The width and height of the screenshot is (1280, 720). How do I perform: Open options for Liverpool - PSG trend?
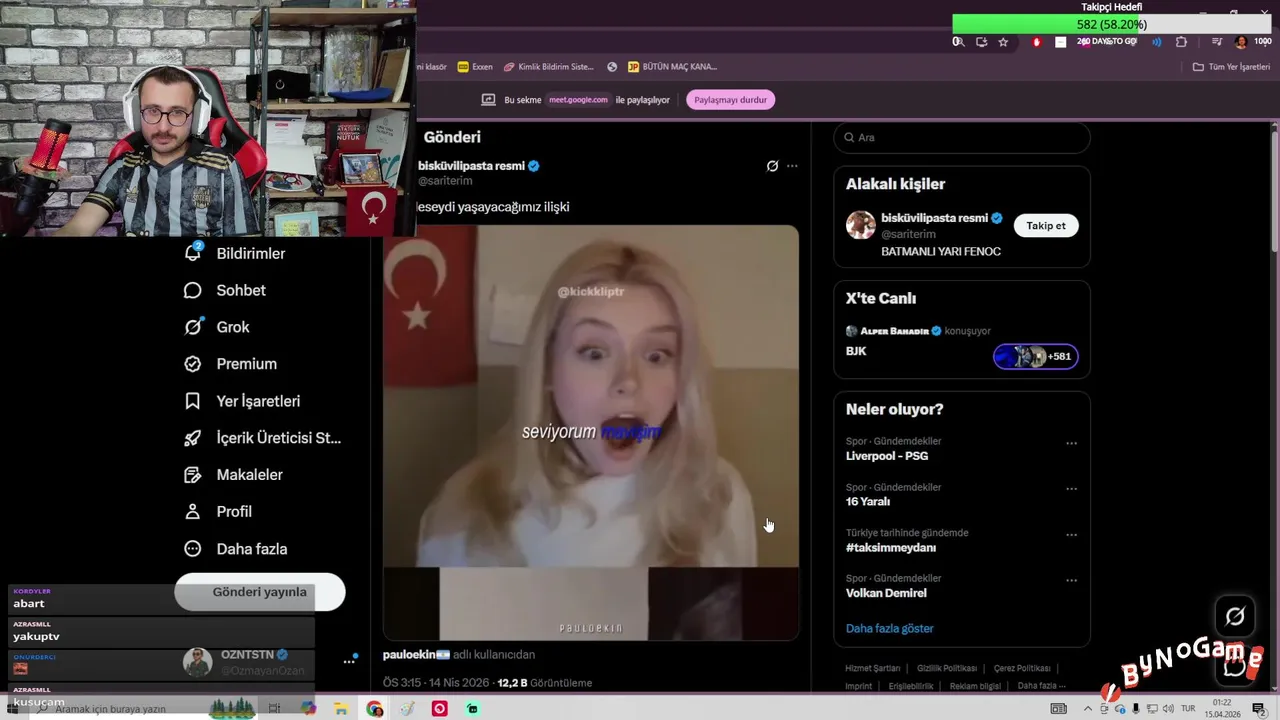1071,443
